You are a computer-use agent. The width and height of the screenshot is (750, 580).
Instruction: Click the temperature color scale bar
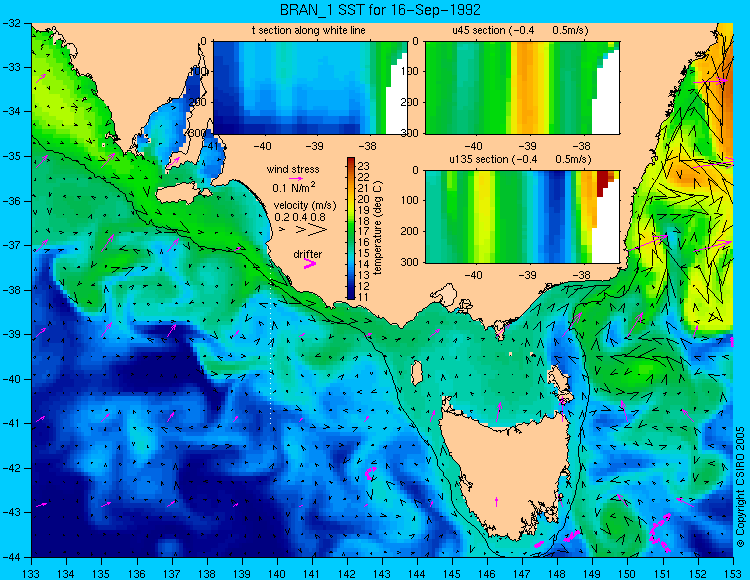point(351,228)
